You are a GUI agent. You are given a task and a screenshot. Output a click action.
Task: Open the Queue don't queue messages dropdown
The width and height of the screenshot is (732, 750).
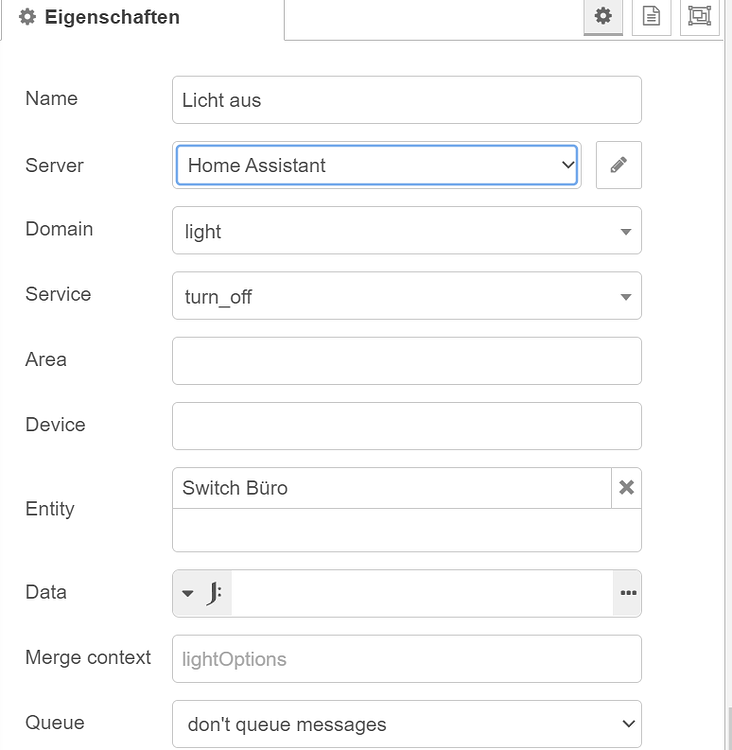(x=406, y=723)
